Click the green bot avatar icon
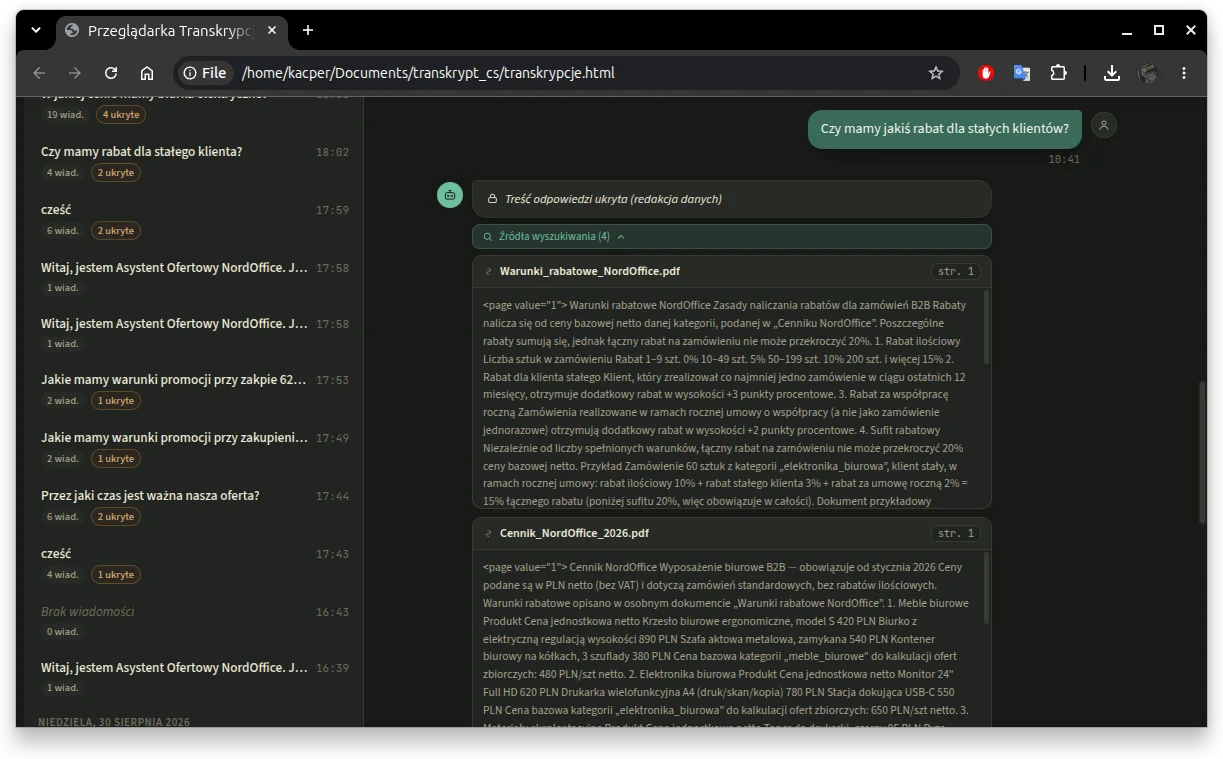 tap(450, 195)
